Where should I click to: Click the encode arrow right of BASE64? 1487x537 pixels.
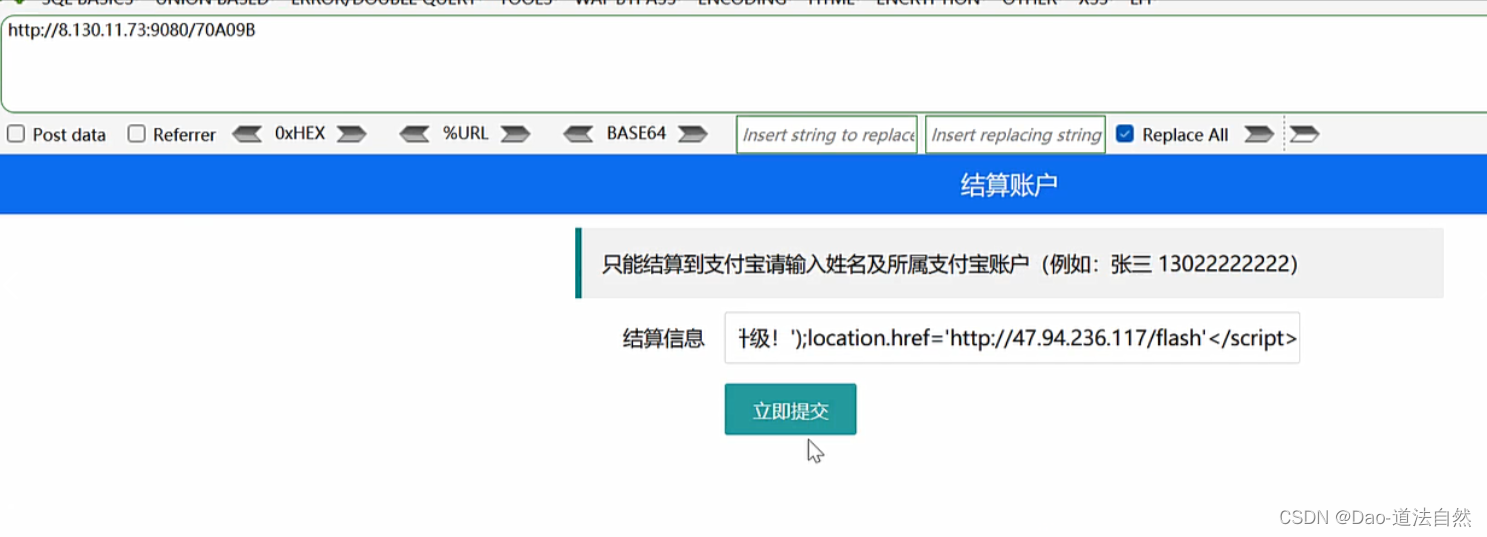pos(692,134)
